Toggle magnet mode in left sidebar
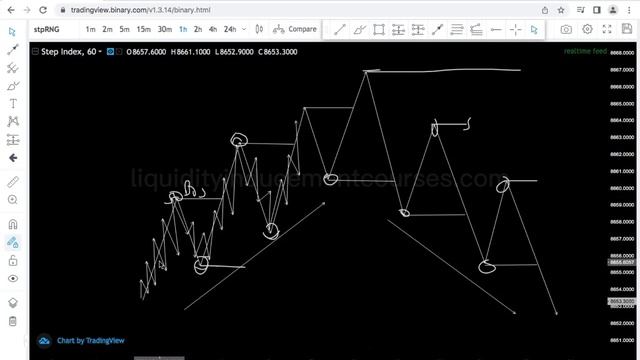 click(13, 224)
